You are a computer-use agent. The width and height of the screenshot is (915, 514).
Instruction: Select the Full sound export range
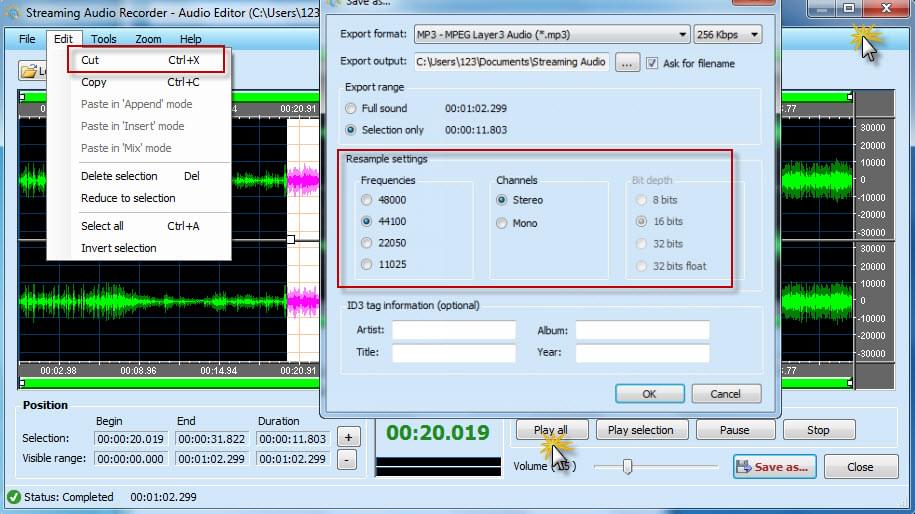[x=350, y=108]
